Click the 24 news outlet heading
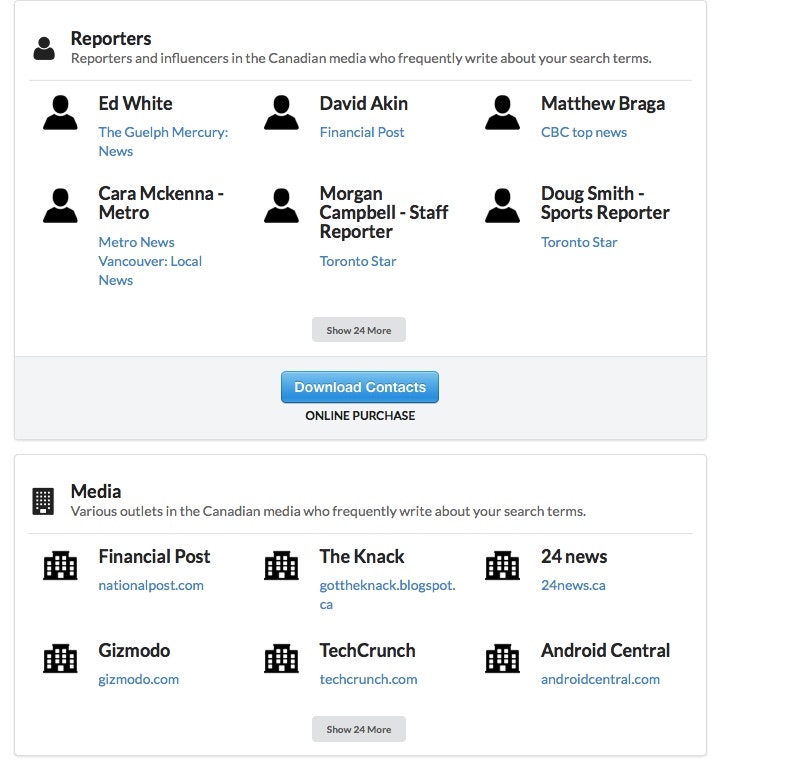 574,557
